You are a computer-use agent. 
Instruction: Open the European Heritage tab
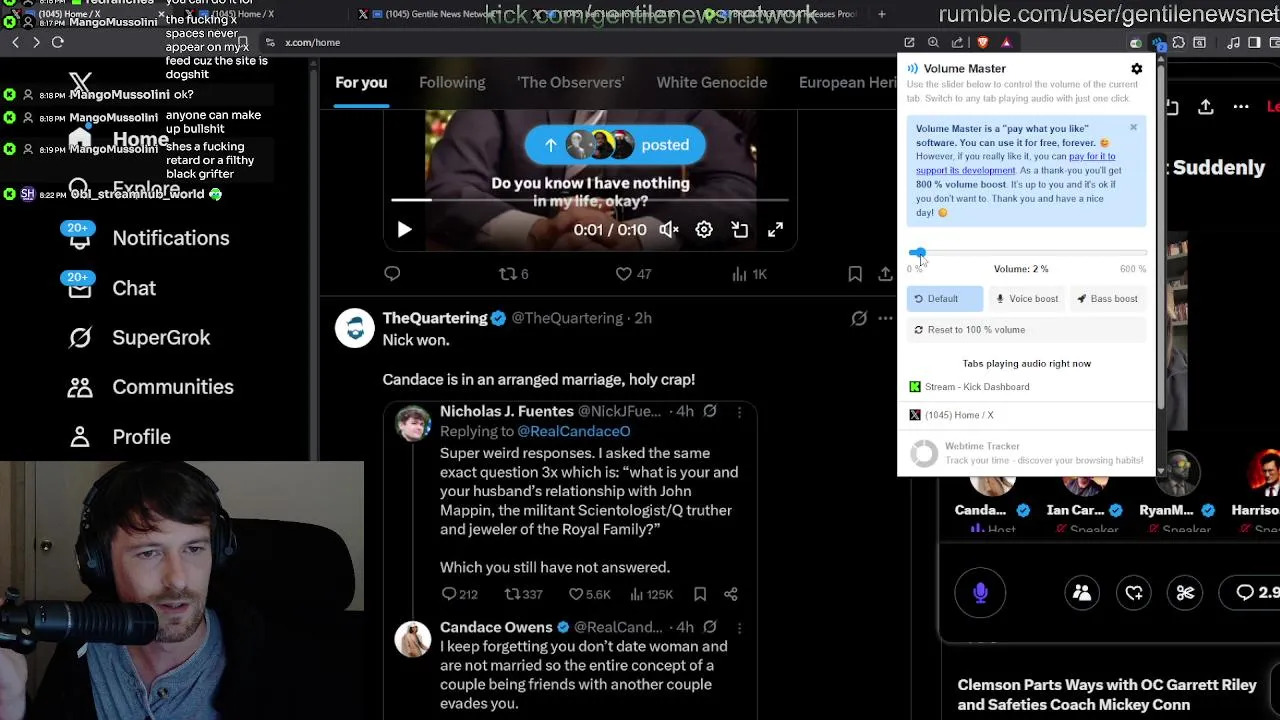(848, 83)
